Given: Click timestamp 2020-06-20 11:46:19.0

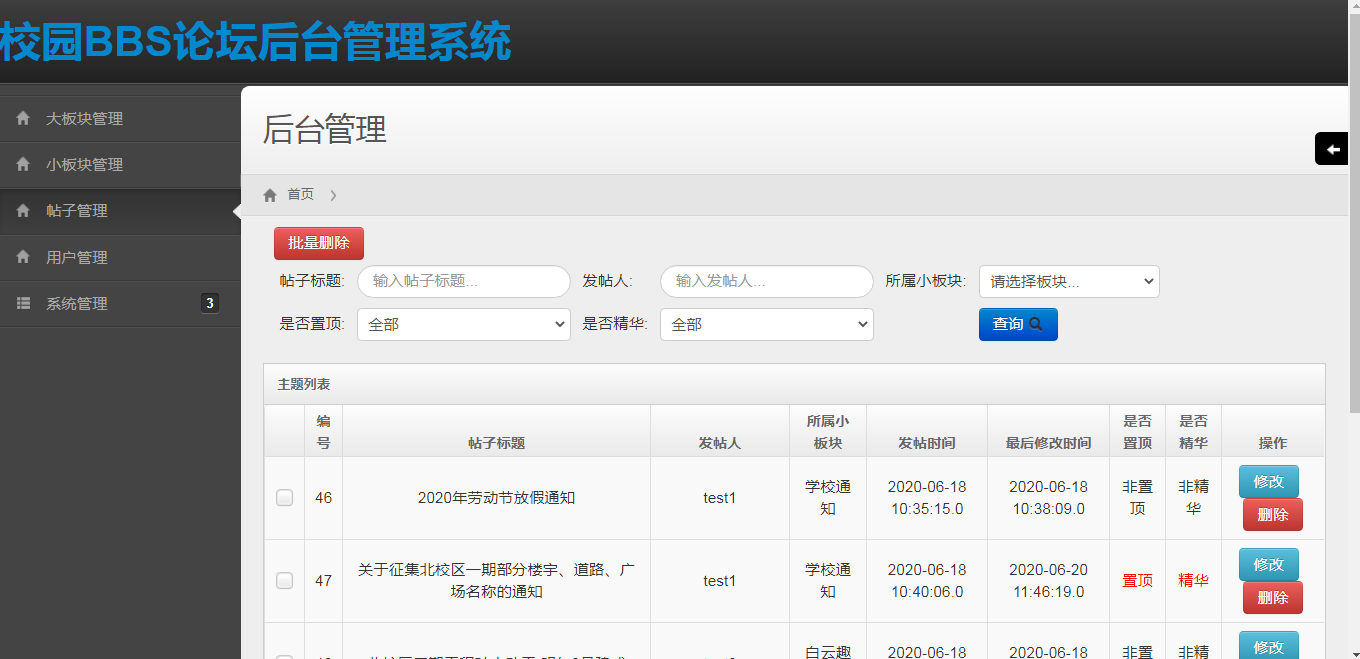Looking at the screenshot, I should [x=1048, y=581].
